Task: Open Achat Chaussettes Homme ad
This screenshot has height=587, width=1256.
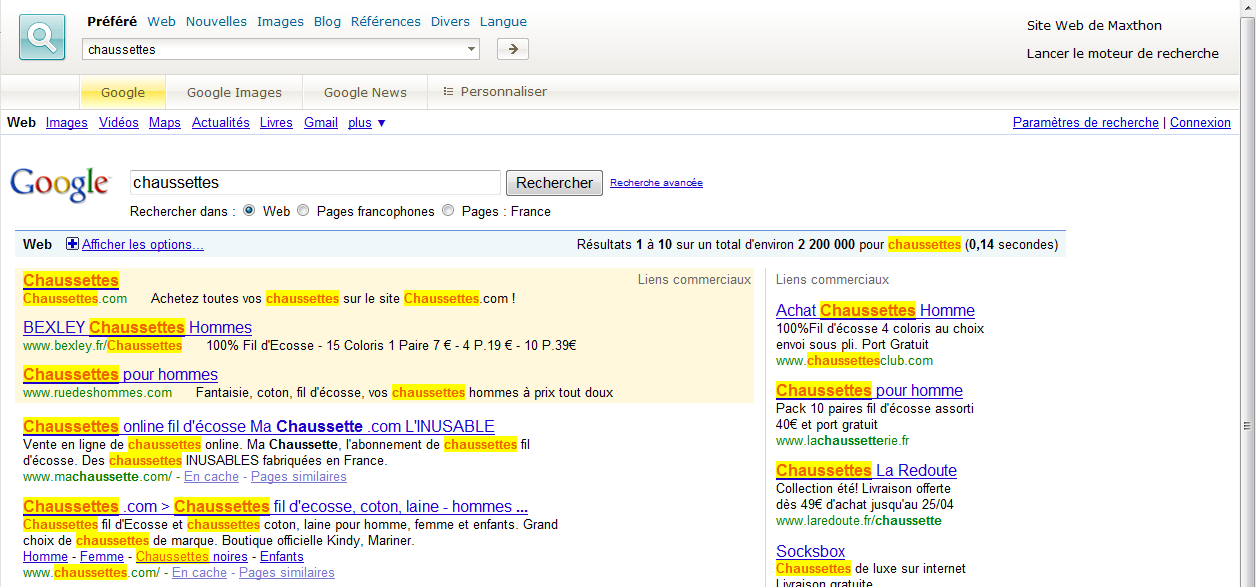Action: coord(875,311)
